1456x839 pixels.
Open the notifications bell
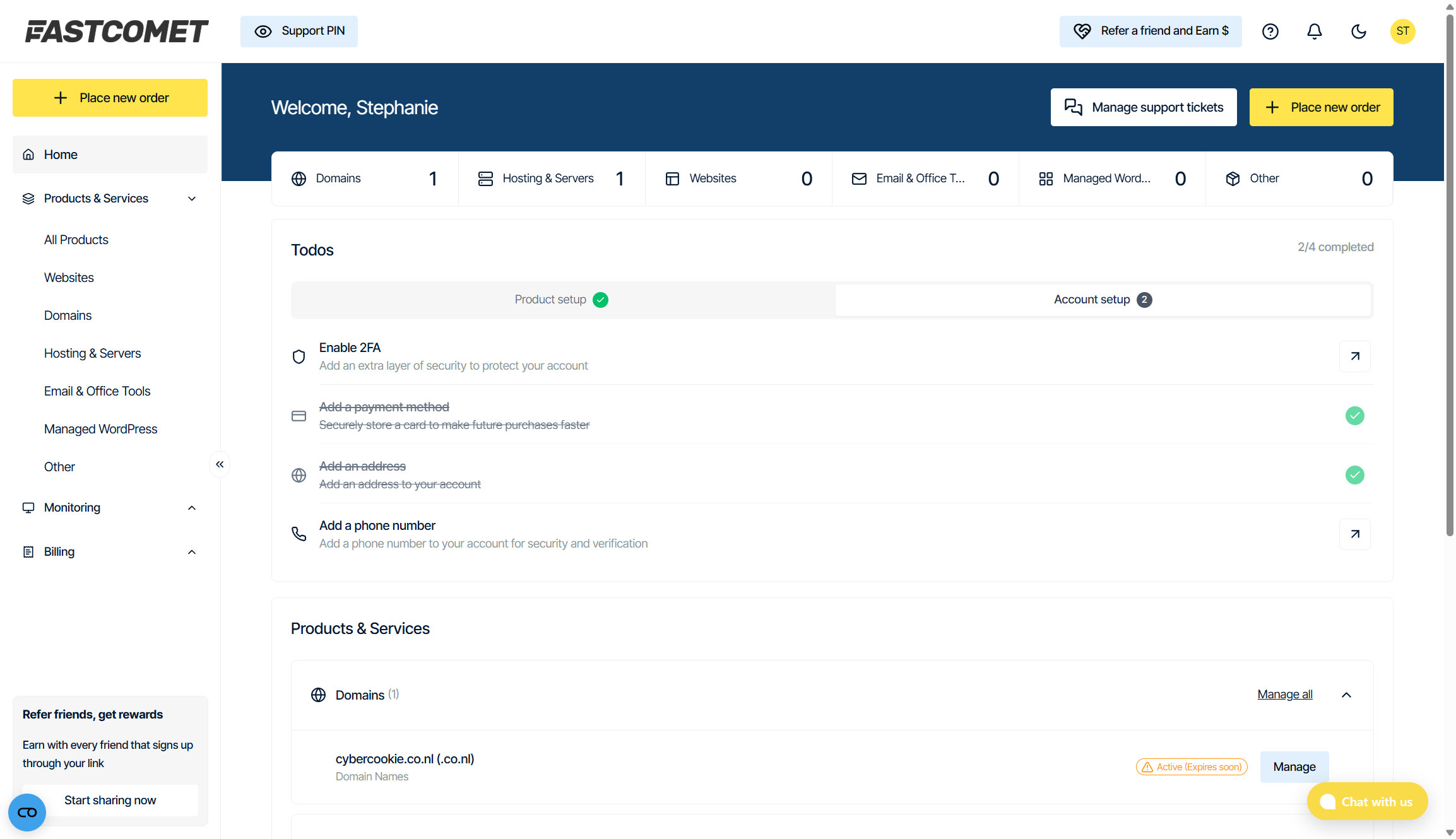click(1314, 32)
